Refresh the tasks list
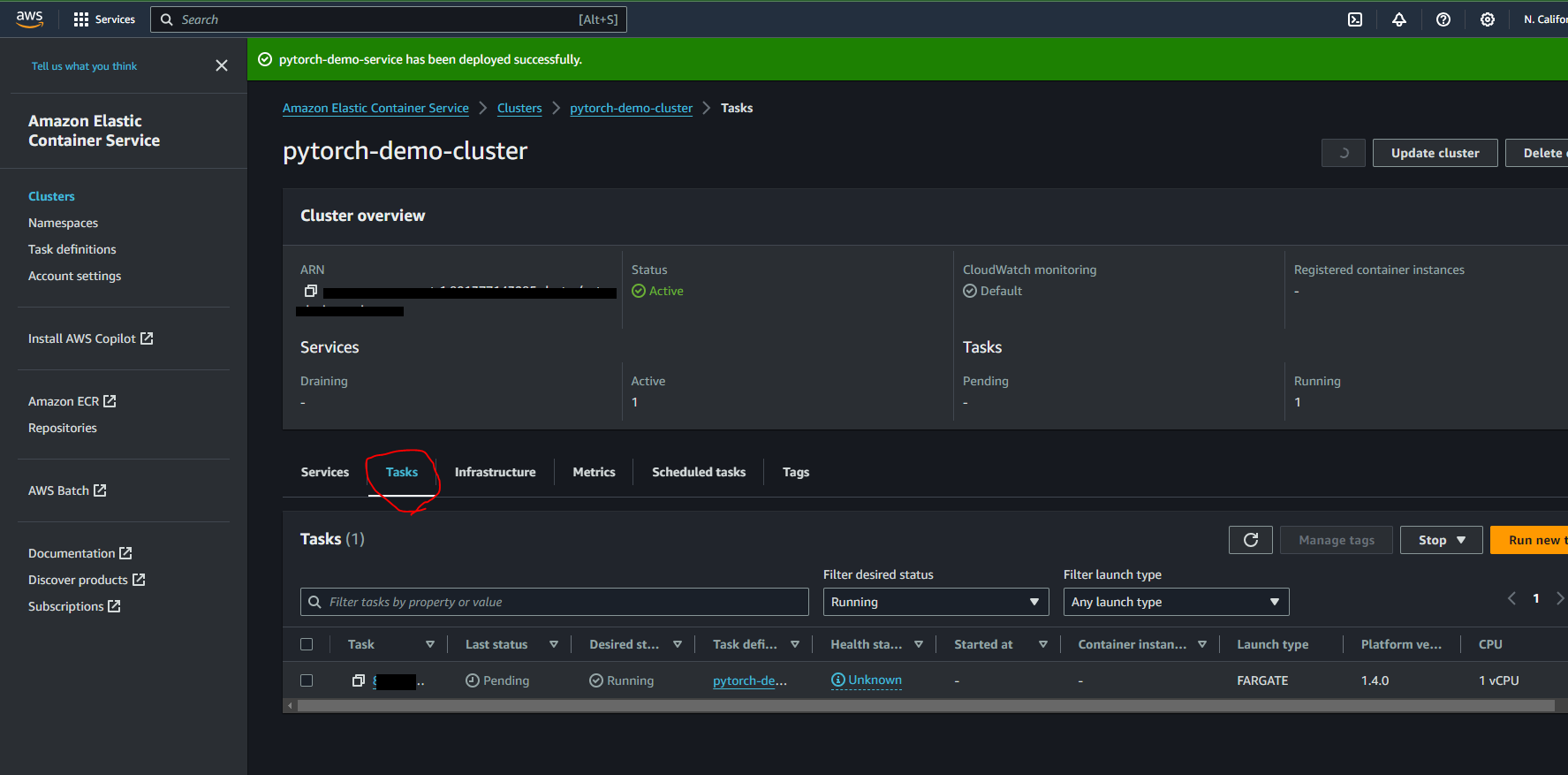This screenshot has height=775, width=1568. tap(1251, 540)
